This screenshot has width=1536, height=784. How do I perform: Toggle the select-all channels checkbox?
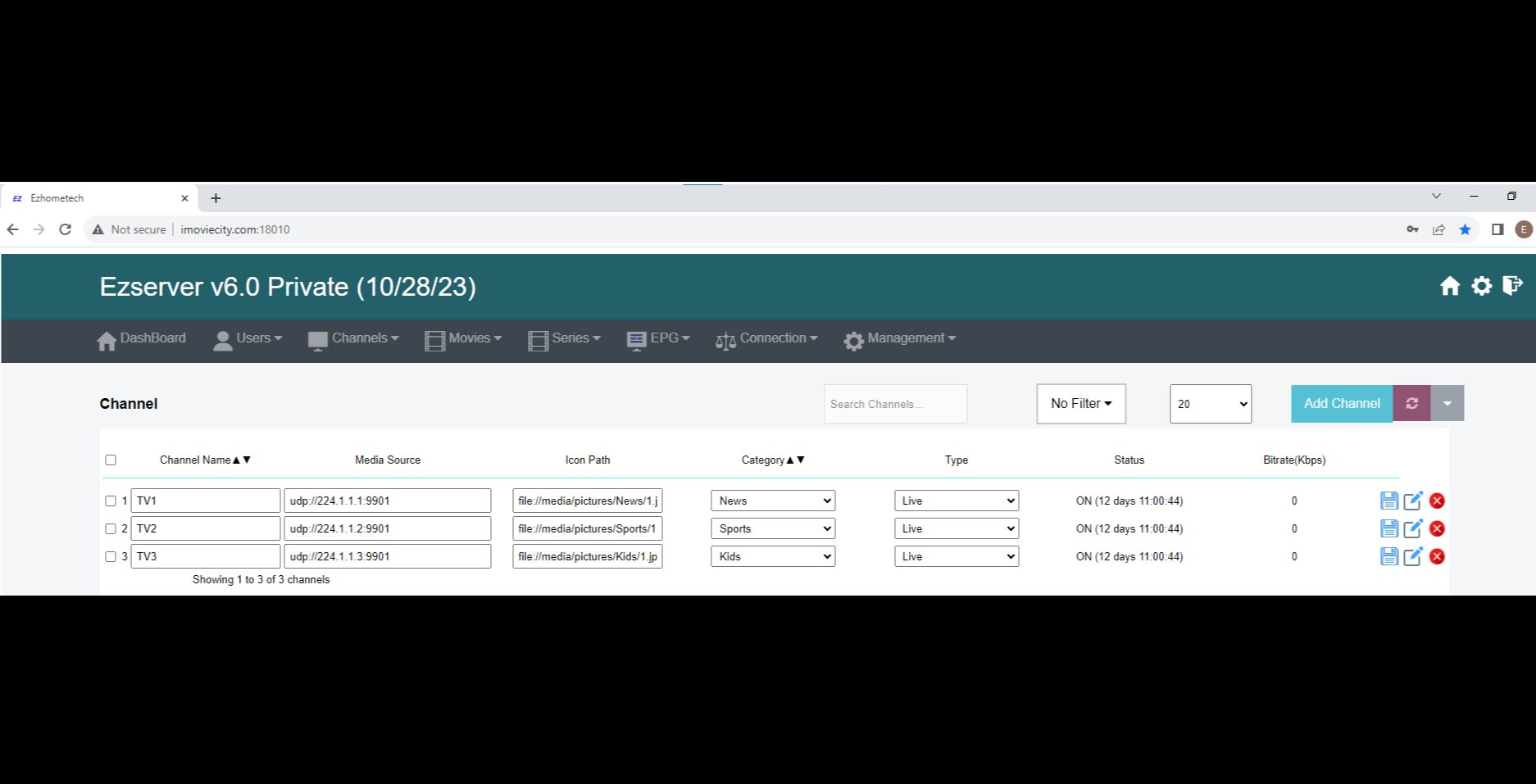point(111,460)
